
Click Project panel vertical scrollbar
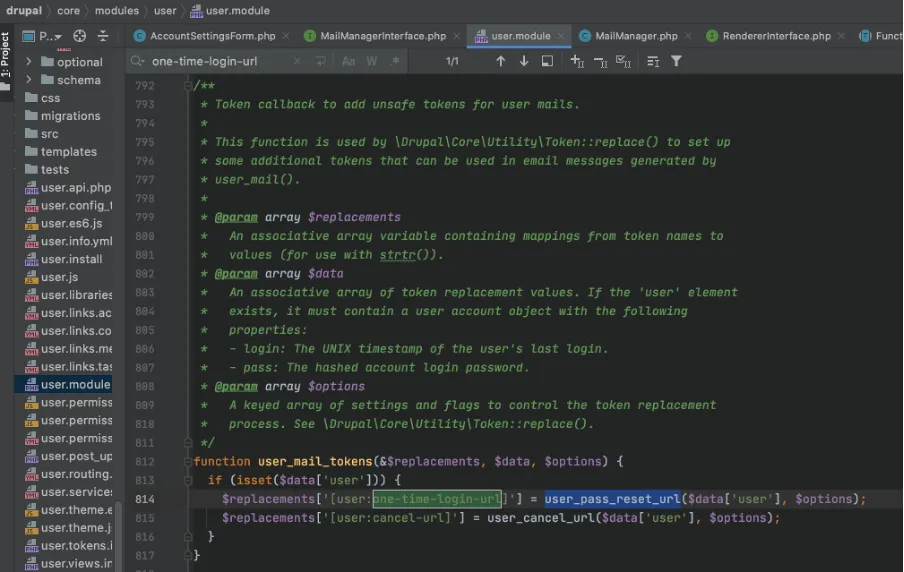118,536
